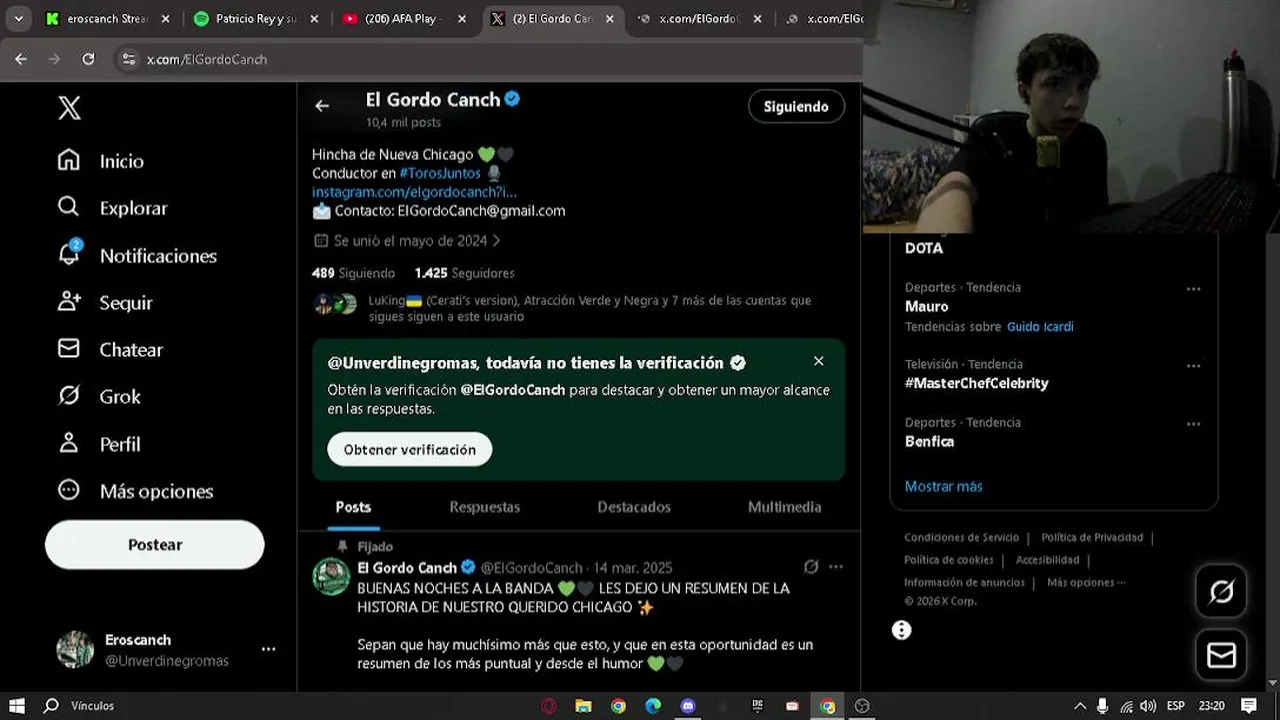Switch to the Multimedia tab
This screenshot has height=720, width=1280.
pos(784,507)
